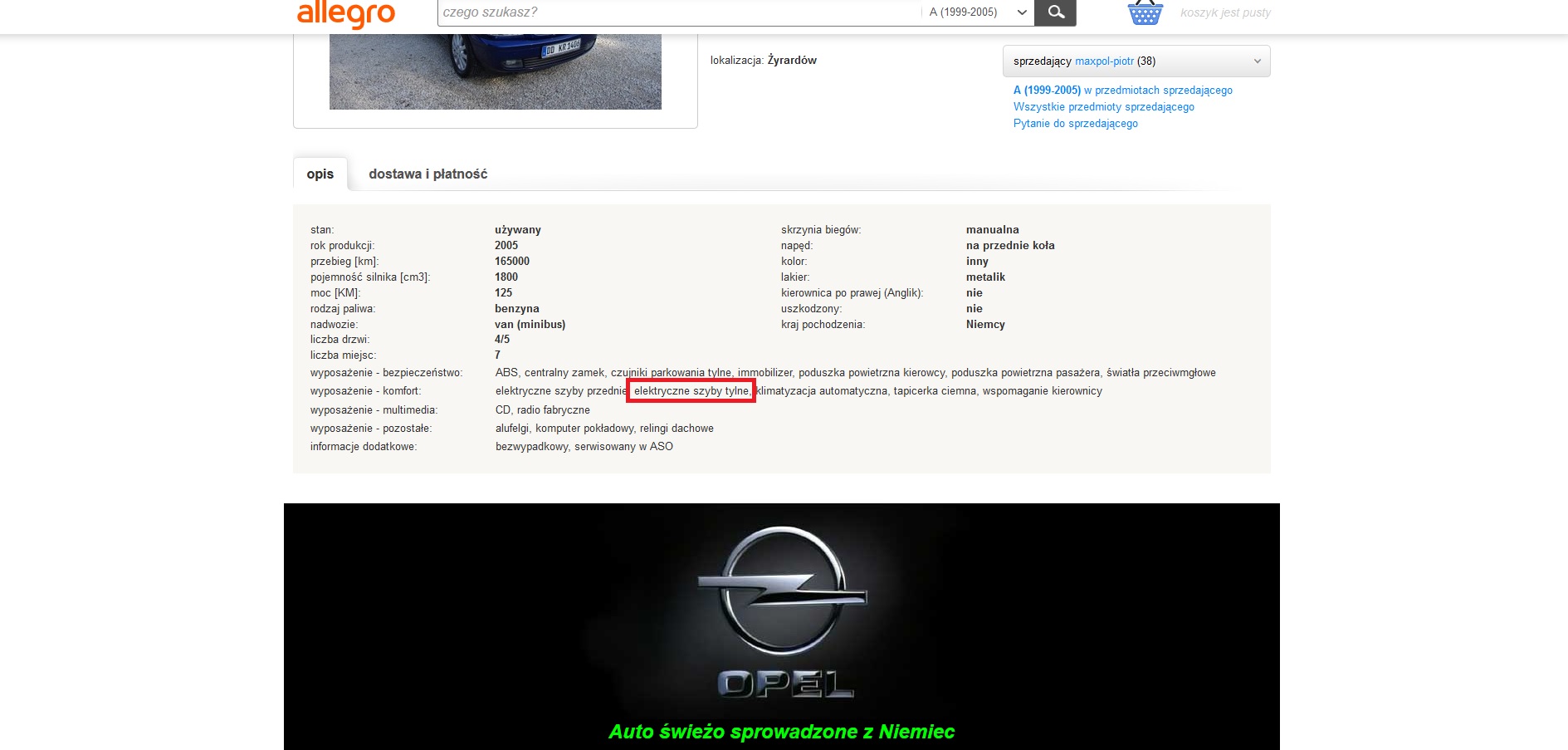Click 'Pytanie do sprzedającego' link
Image resolution: width=1568 pixels, height=750 pixels.
pos(1075,124)
